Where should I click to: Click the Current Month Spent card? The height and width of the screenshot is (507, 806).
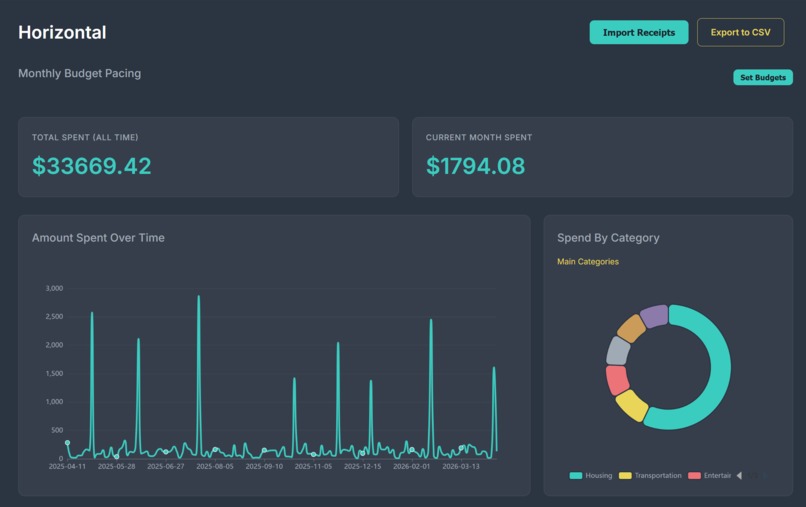pyautogui.click(x=602, y=157)
